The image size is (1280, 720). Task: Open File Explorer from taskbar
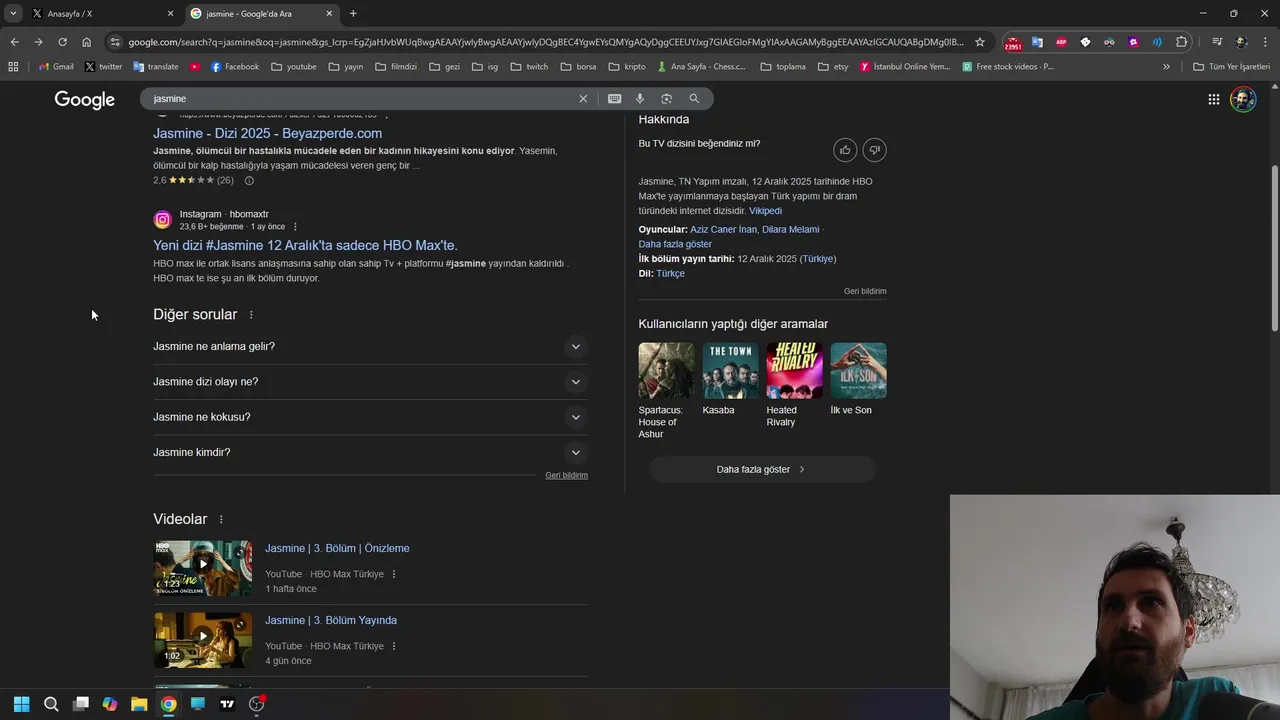click(139, 704)
